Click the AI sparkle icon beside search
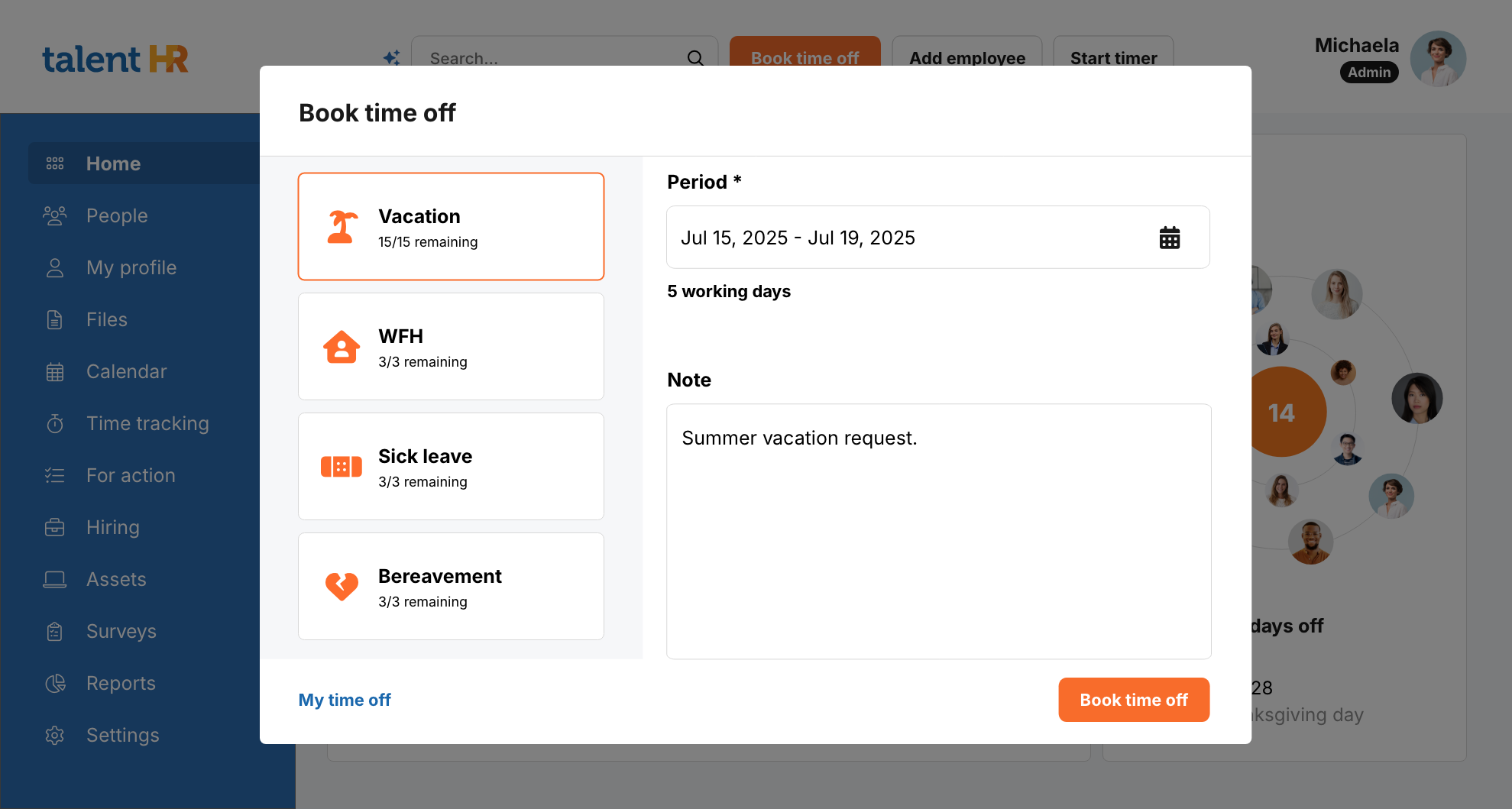Image resolution: width=1512 pixels, height=809 pixels. click(392, 58)
